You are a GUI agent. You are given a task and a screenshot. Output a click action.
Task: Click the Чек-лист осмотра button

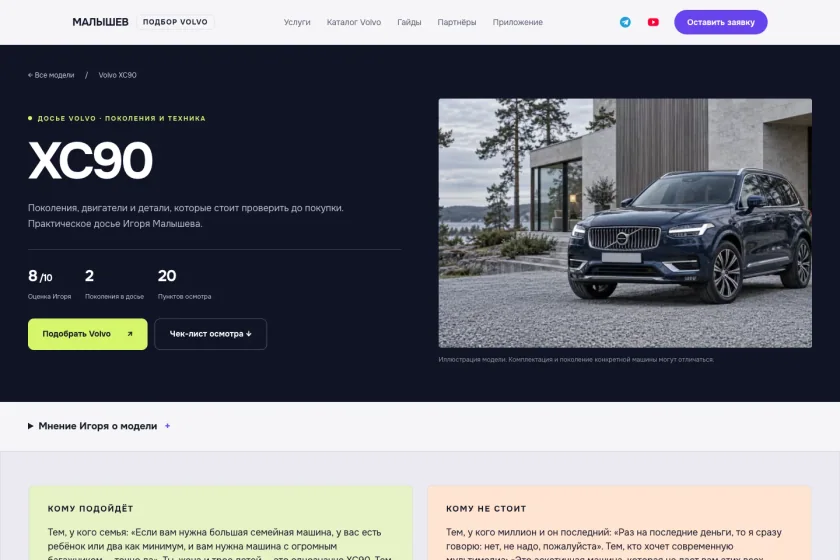click(x=211, y=334)
